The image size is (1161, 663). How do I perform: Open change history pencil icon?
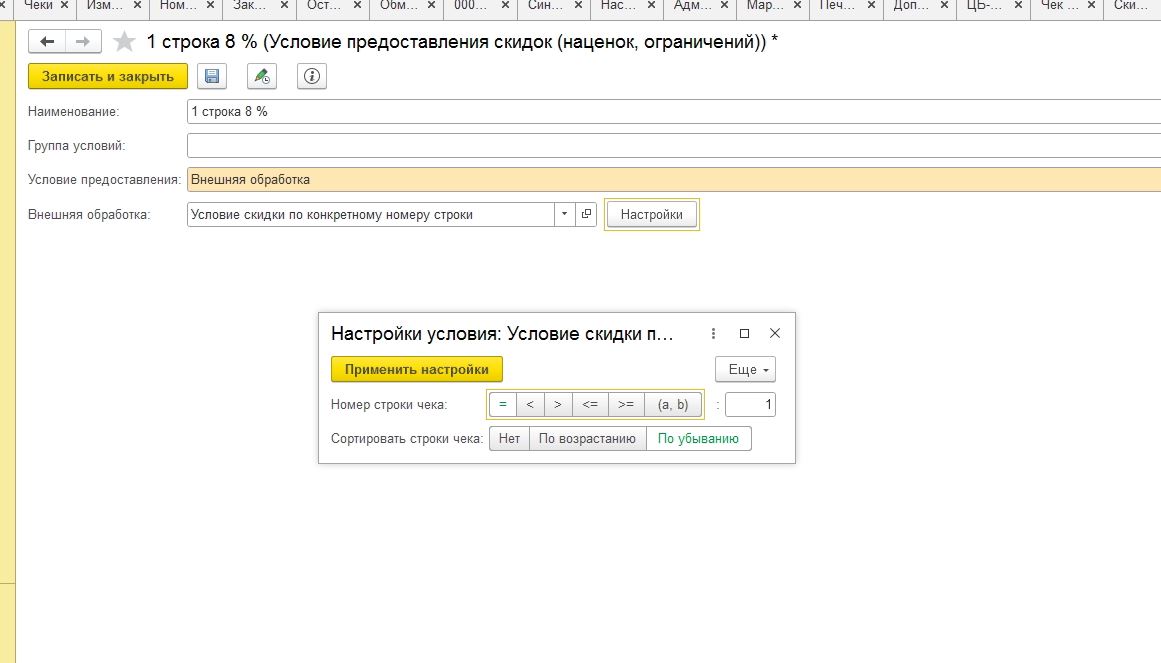(261, 76)
